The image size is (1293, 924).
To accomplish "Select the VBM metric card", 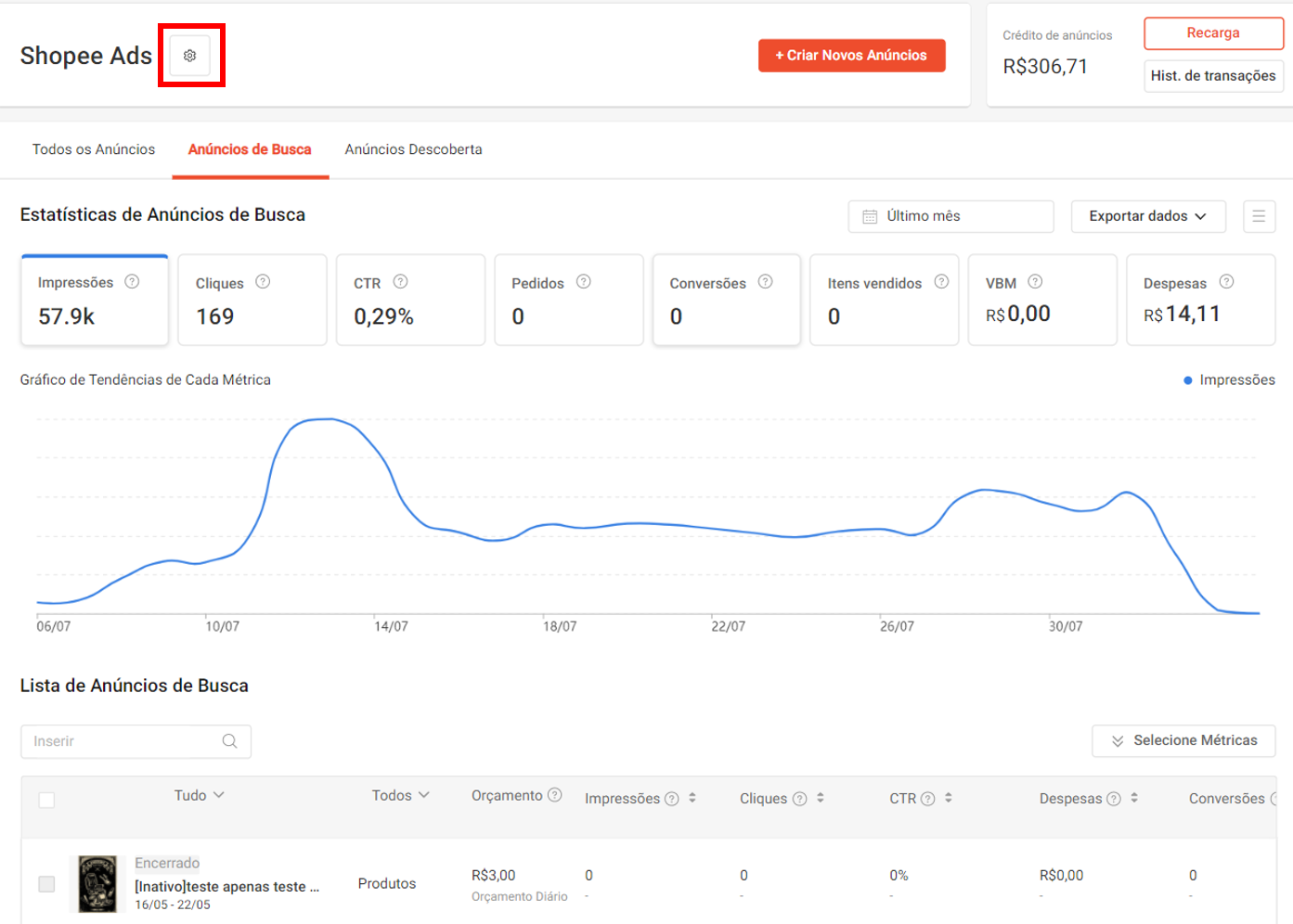I will pyautogui.click(x=1042, y=300).
